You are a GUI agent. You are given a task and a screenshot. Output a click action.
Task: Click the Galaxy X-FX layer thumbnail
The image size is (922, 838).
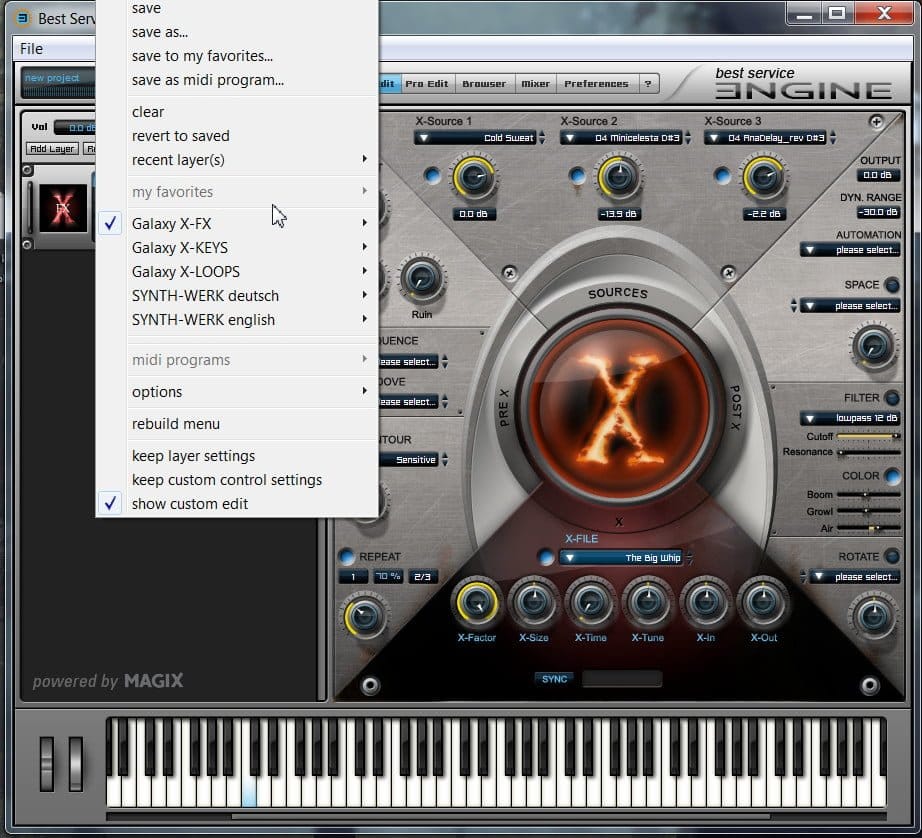63,208
